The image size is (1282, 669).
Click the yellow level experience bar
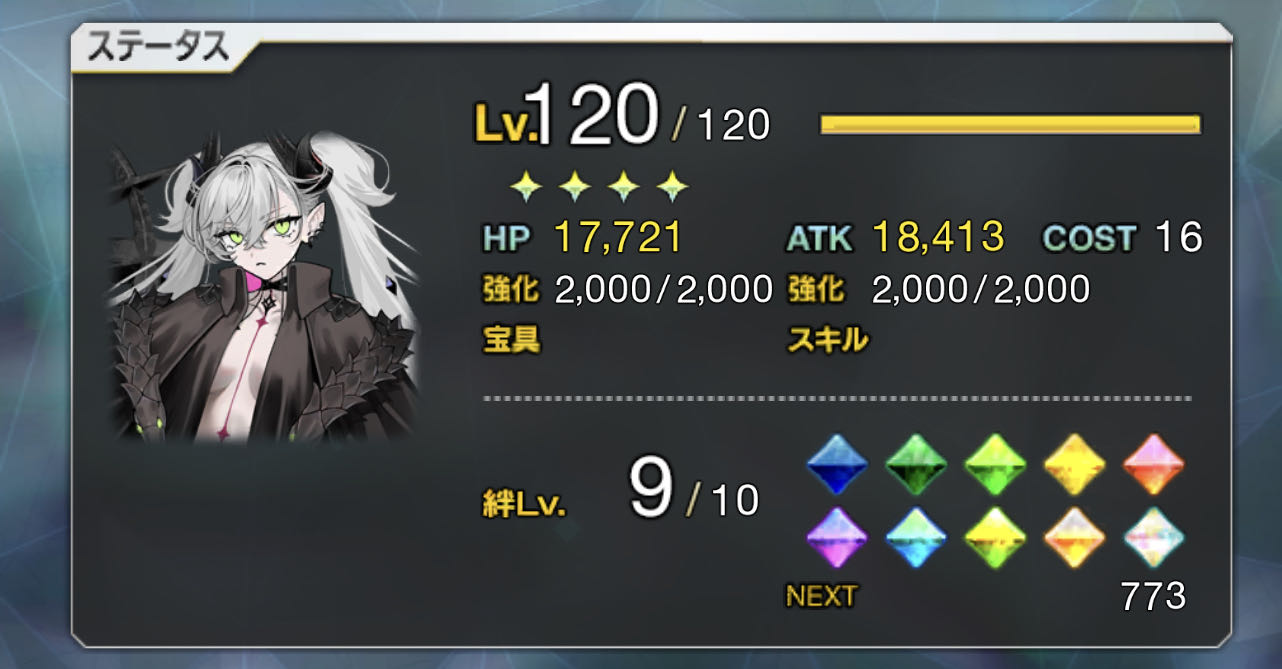[1010, 124]
